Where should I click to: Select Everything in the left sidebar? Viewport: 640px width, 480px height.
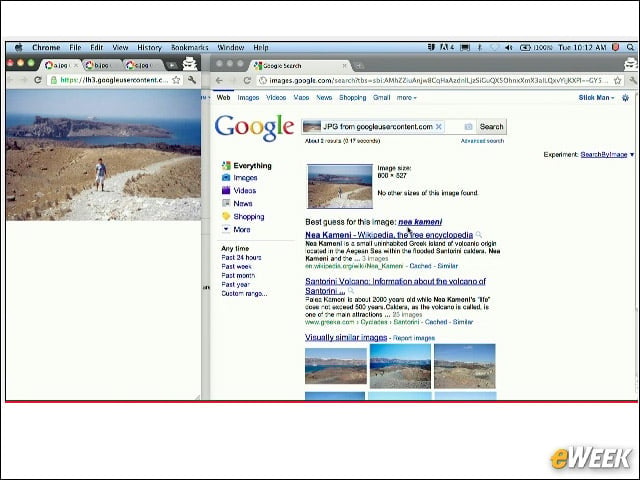click(252, 165)
